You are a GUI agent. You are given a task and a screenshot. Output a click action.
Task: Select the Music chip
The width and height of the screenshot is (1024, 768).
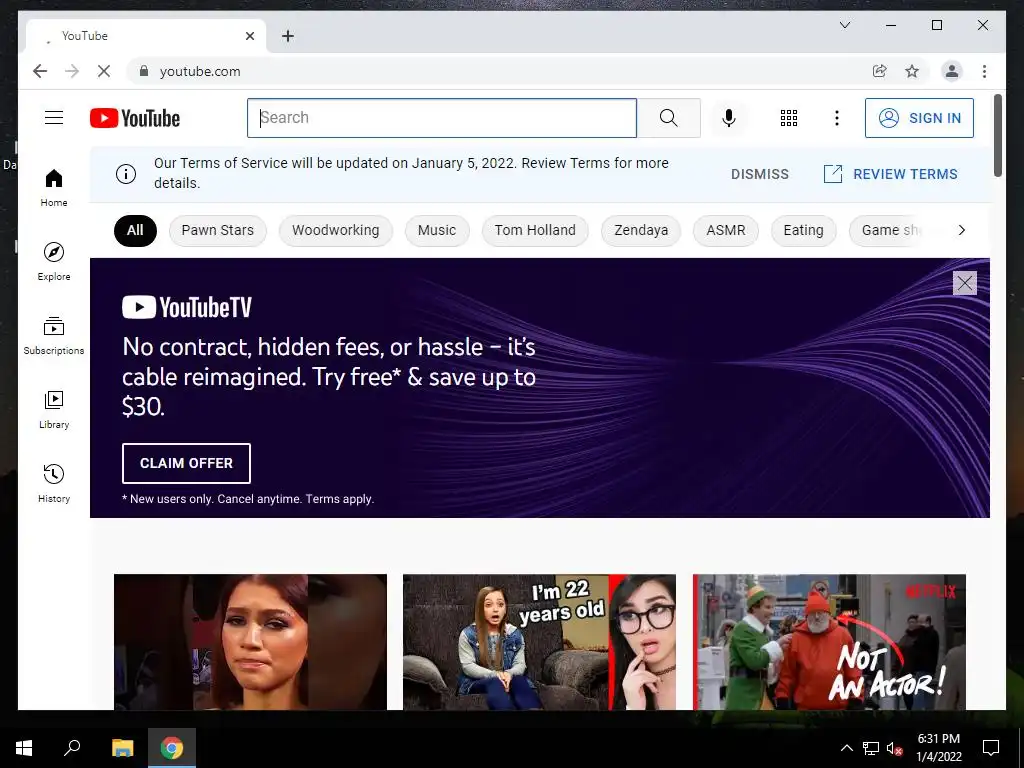[437, 231]
